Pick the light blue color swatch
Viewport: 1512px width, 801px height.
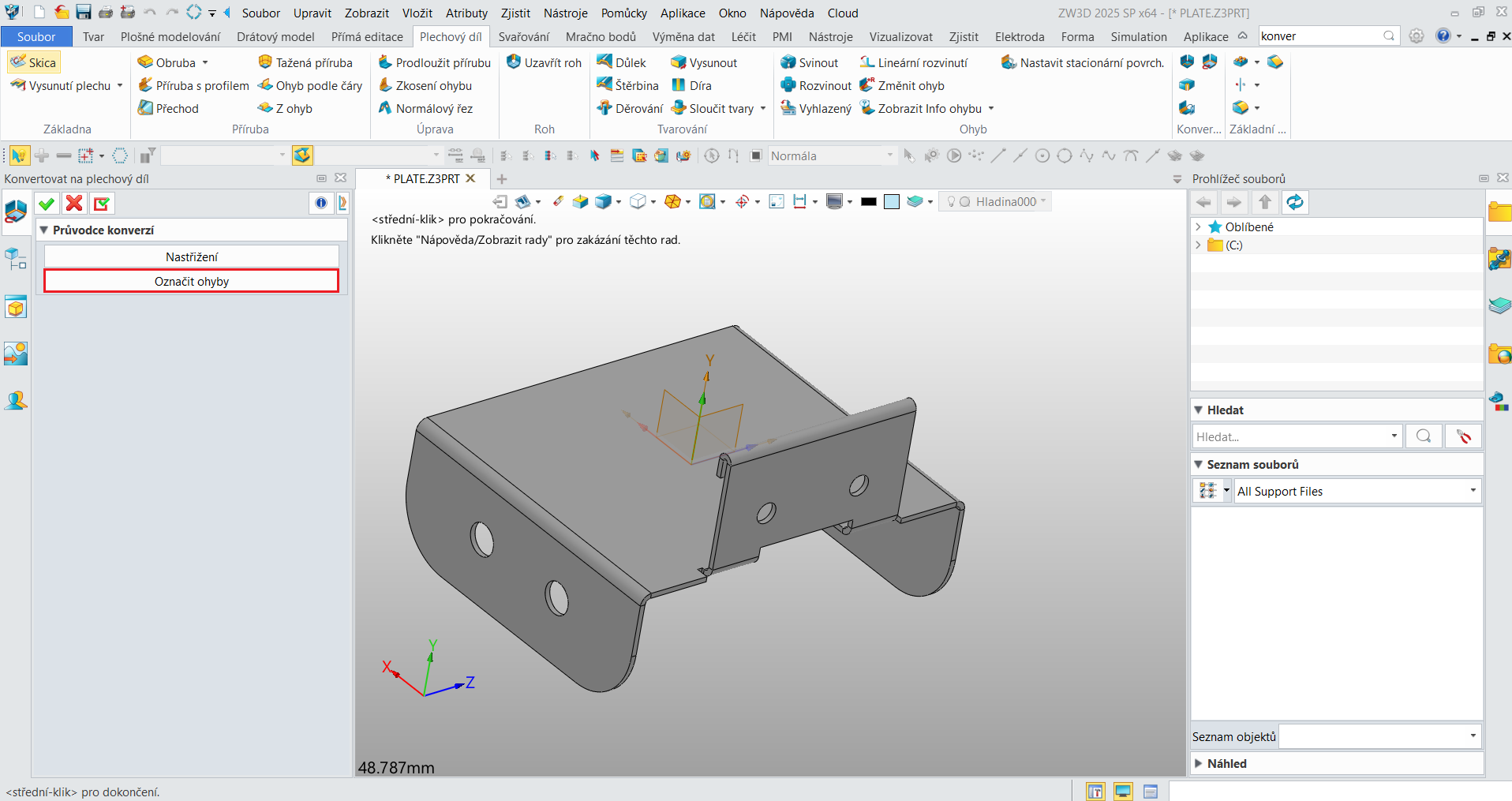pyautogui.click(x=892, y=201)
